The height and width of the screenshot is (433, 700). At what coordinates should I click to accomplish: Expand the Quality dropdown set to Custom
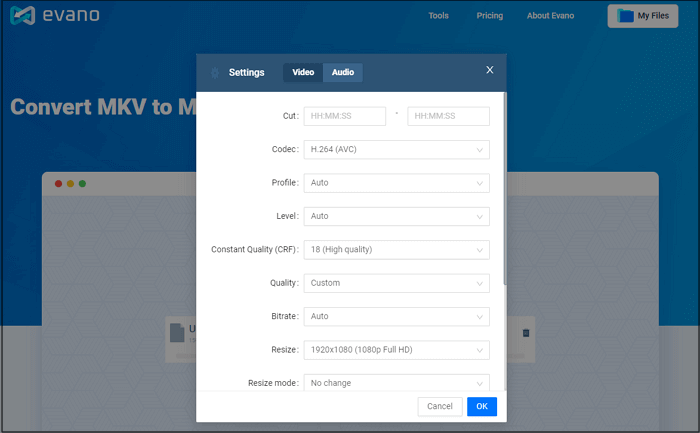click(396, 283)
